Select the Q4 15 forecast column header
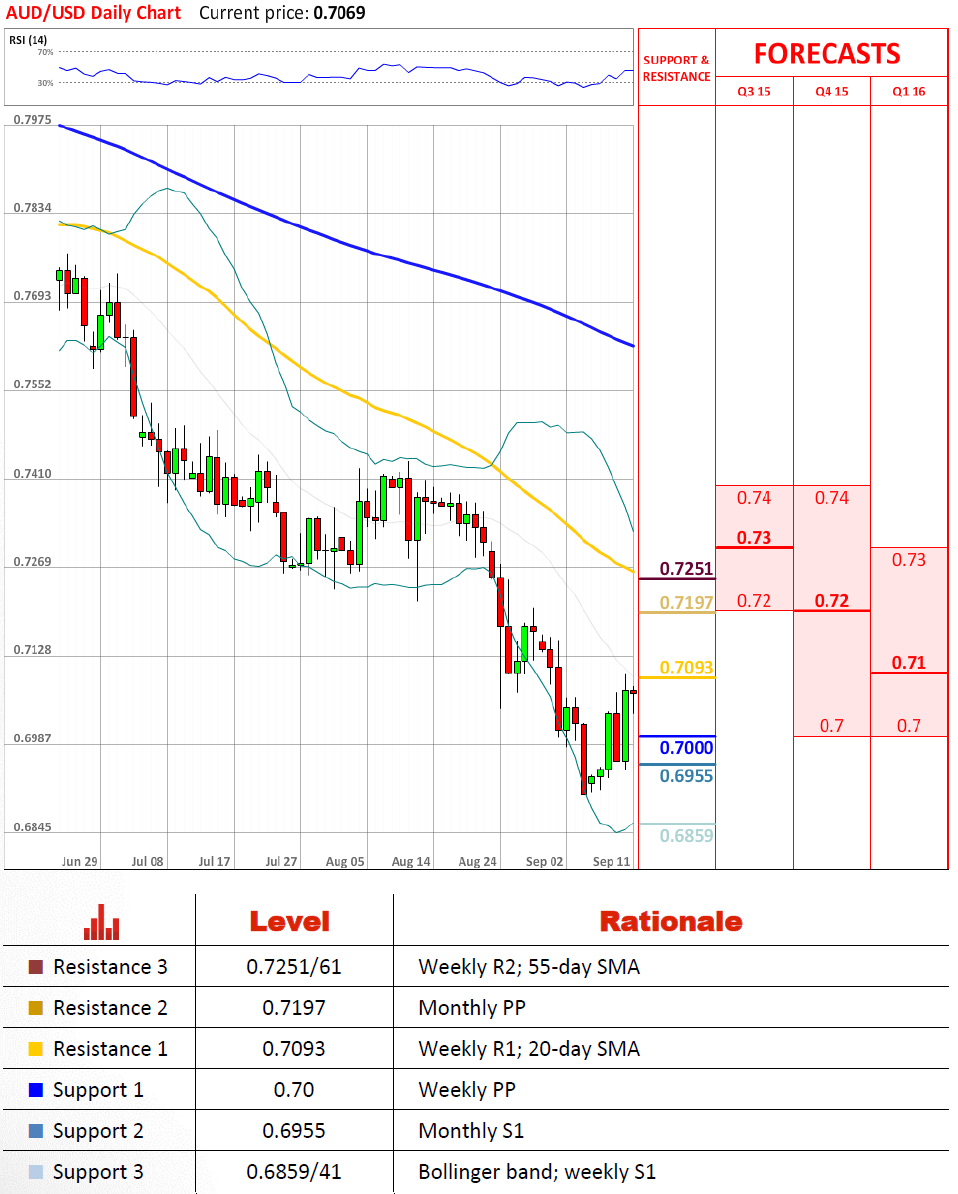 point(832,91)
